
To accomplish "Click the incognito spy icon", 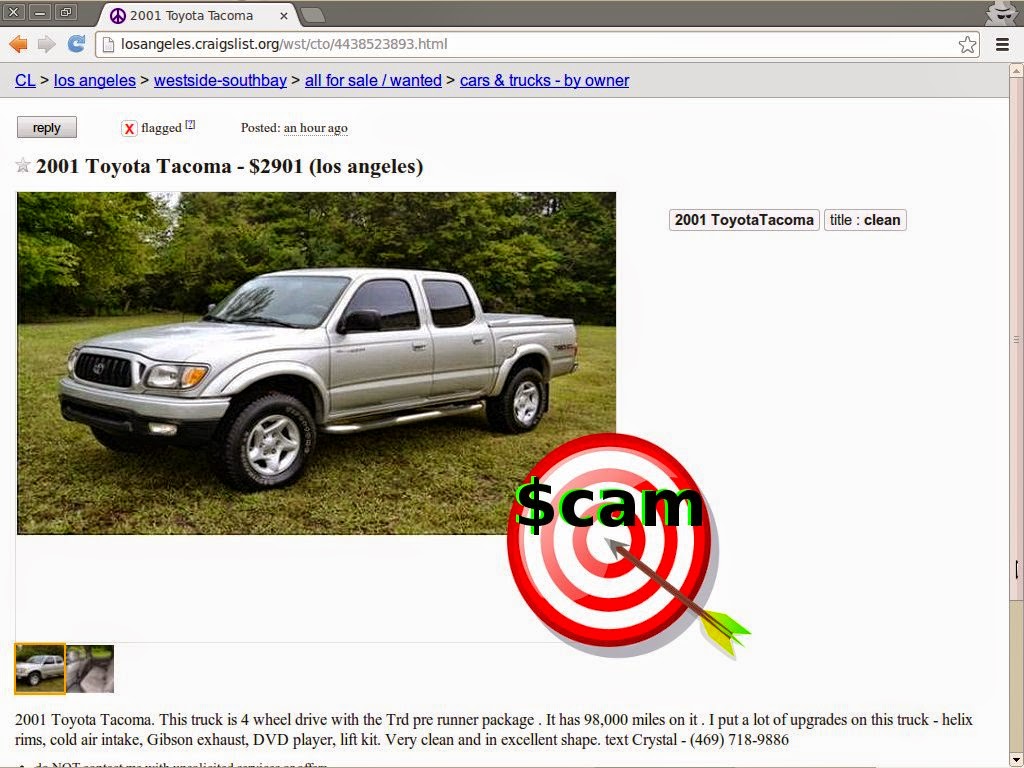I will point(1000,13).
